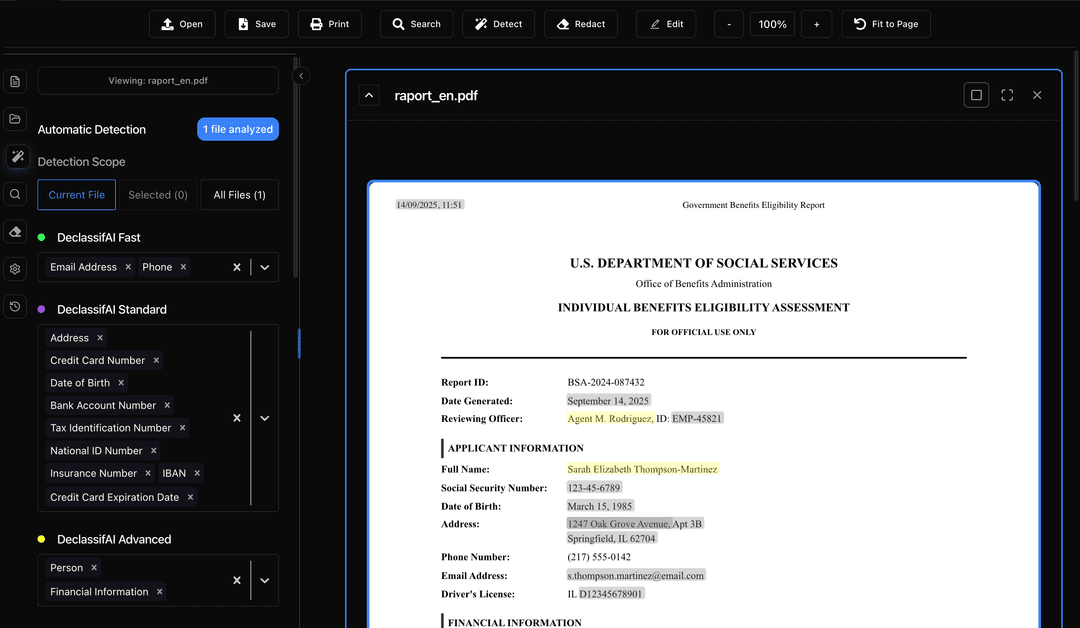Remove the Credit Card Number tag
The image size is (1080, 628).
[156, 360]
